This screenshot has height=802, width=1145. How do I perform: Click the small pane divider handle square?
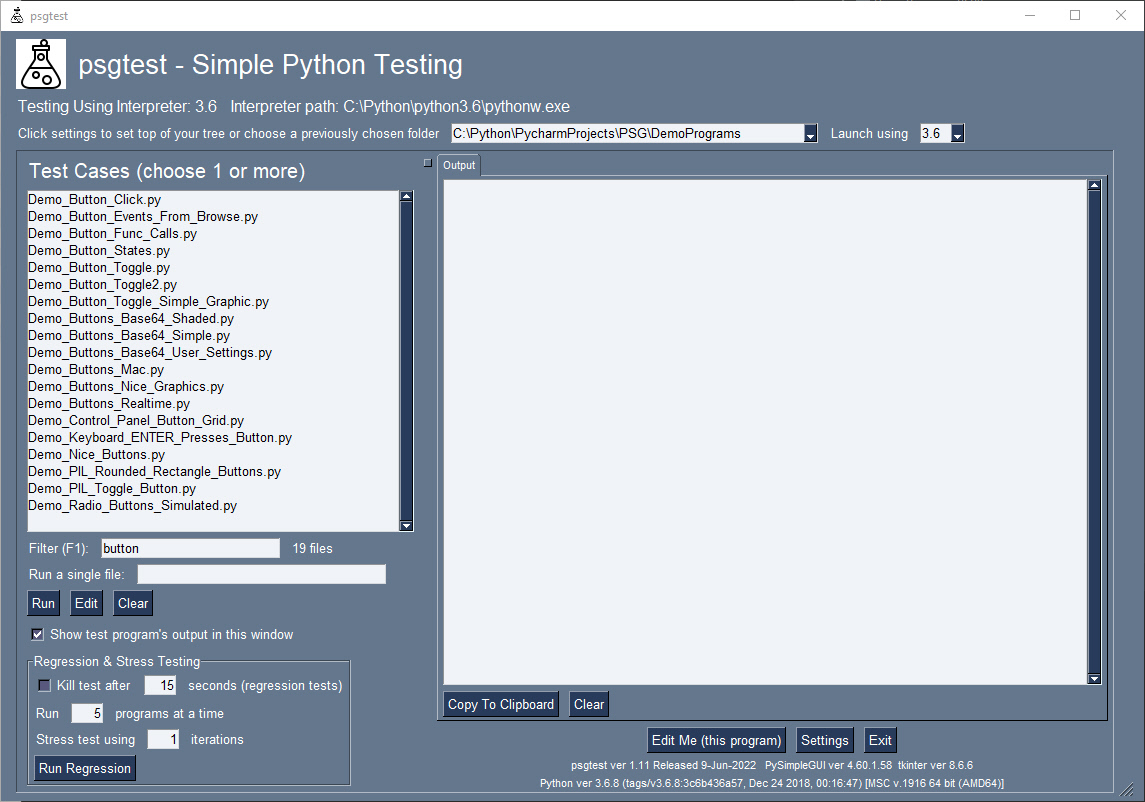[428, 162]
